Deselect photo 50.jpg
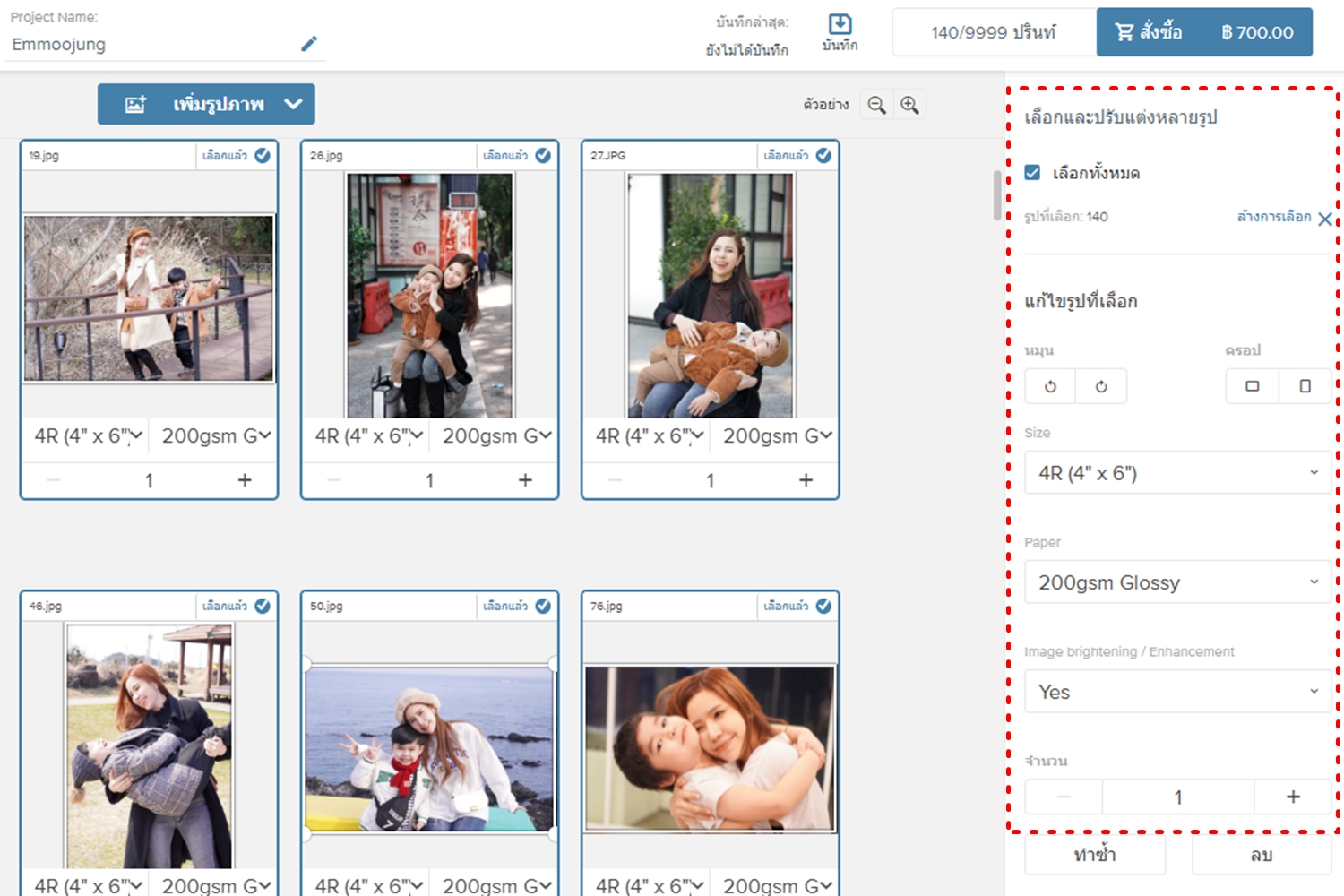 pyautogui.click(x=517, y=606)
